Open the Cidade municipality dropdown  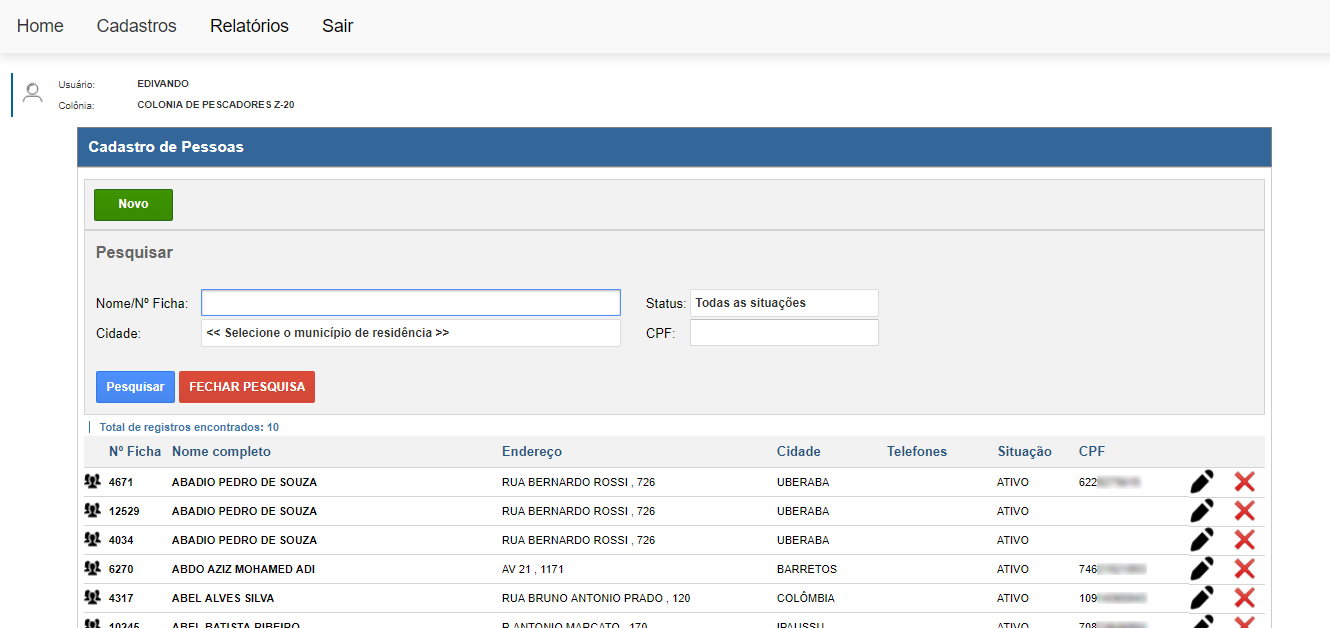[x=410, y=333]
